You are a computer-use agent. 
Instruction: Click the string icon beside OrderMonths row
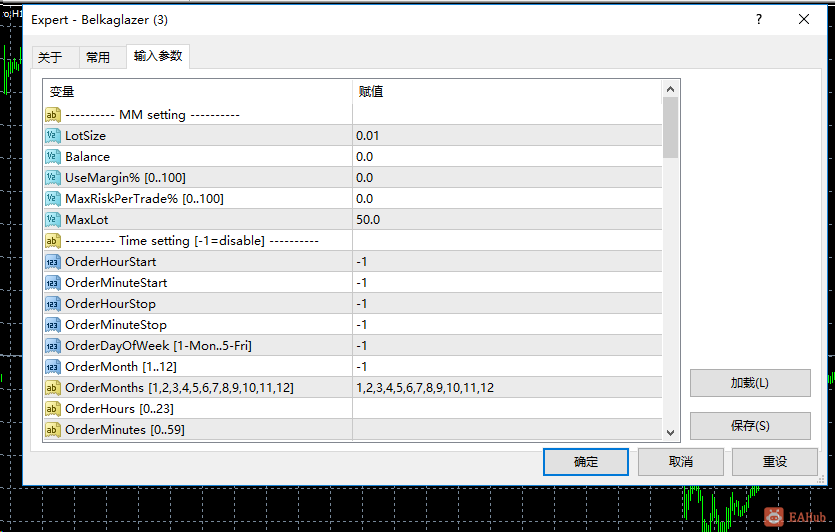click(52, 388)
